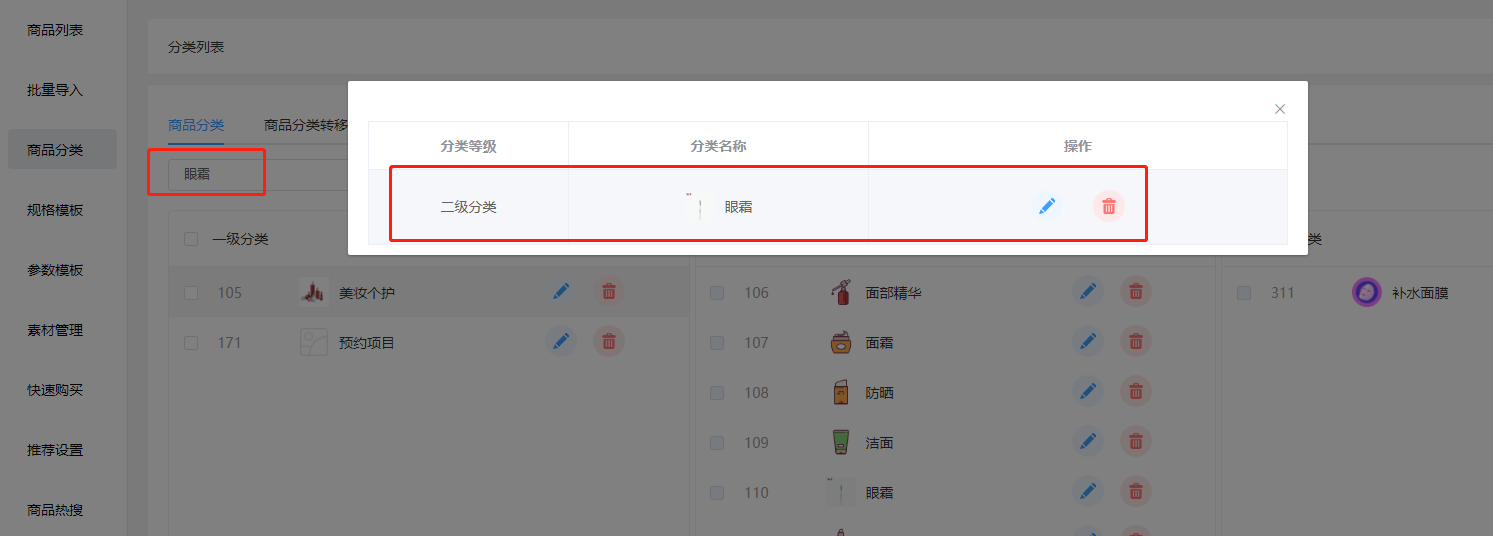Click the 分类名称 column header in dialog

tap(718, 146)
